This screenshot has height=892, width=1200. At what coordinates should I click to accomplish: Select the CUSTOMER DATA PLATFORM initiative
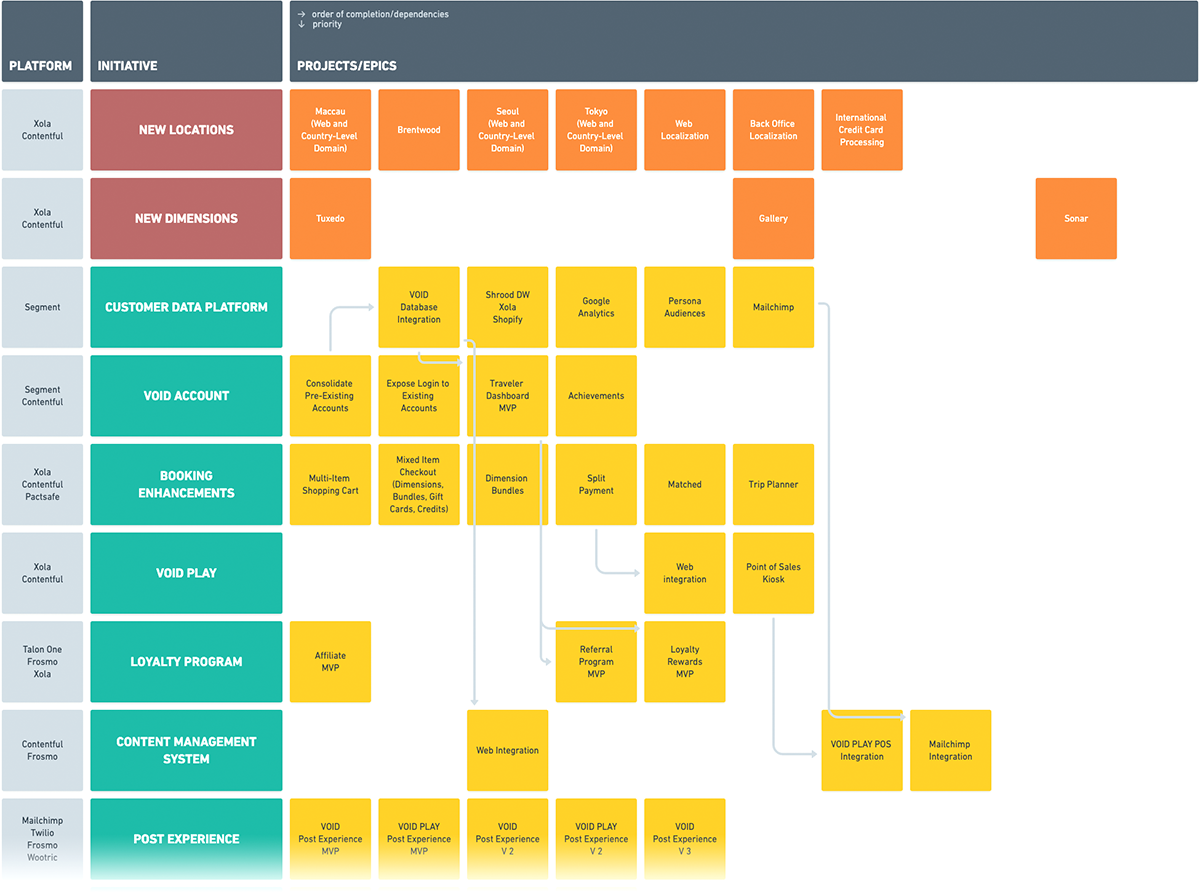185,307
